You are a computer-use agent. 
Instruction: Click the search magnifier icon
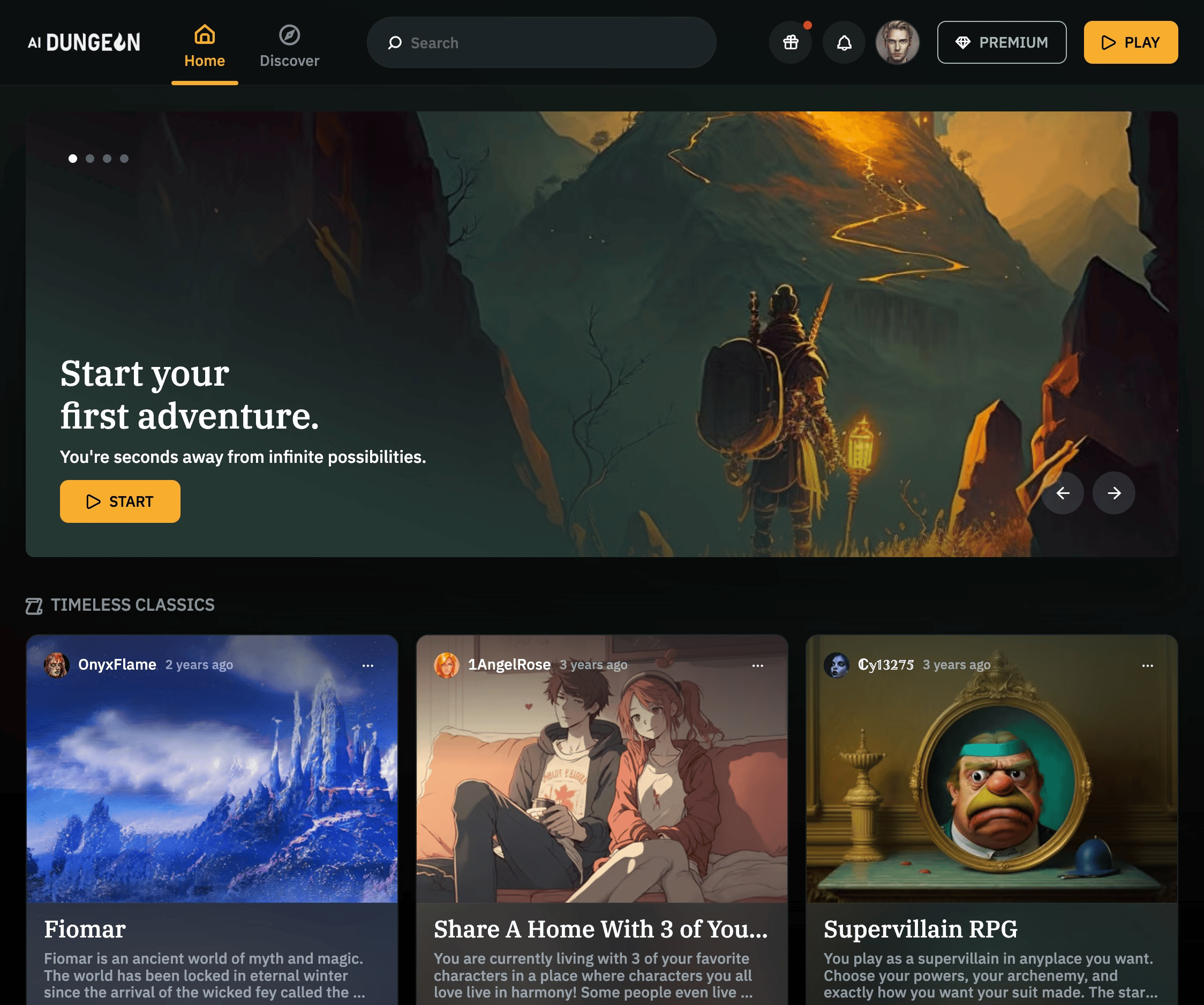pos(395,42)
